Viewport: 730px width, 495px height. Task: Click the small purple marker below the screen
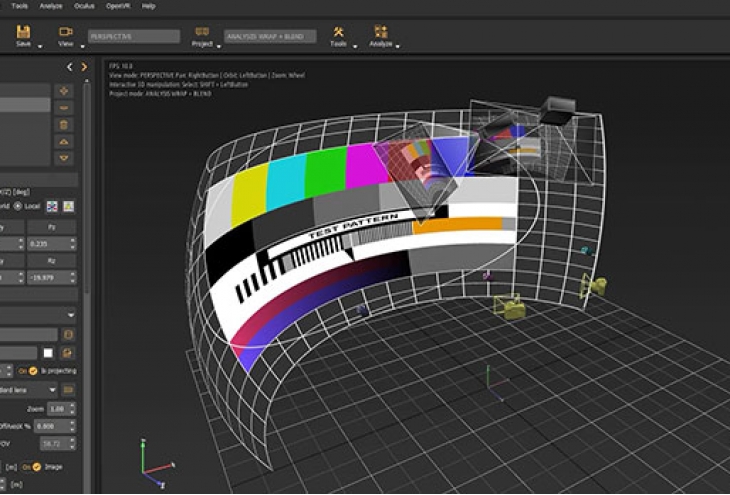click(x=487, y=276)
